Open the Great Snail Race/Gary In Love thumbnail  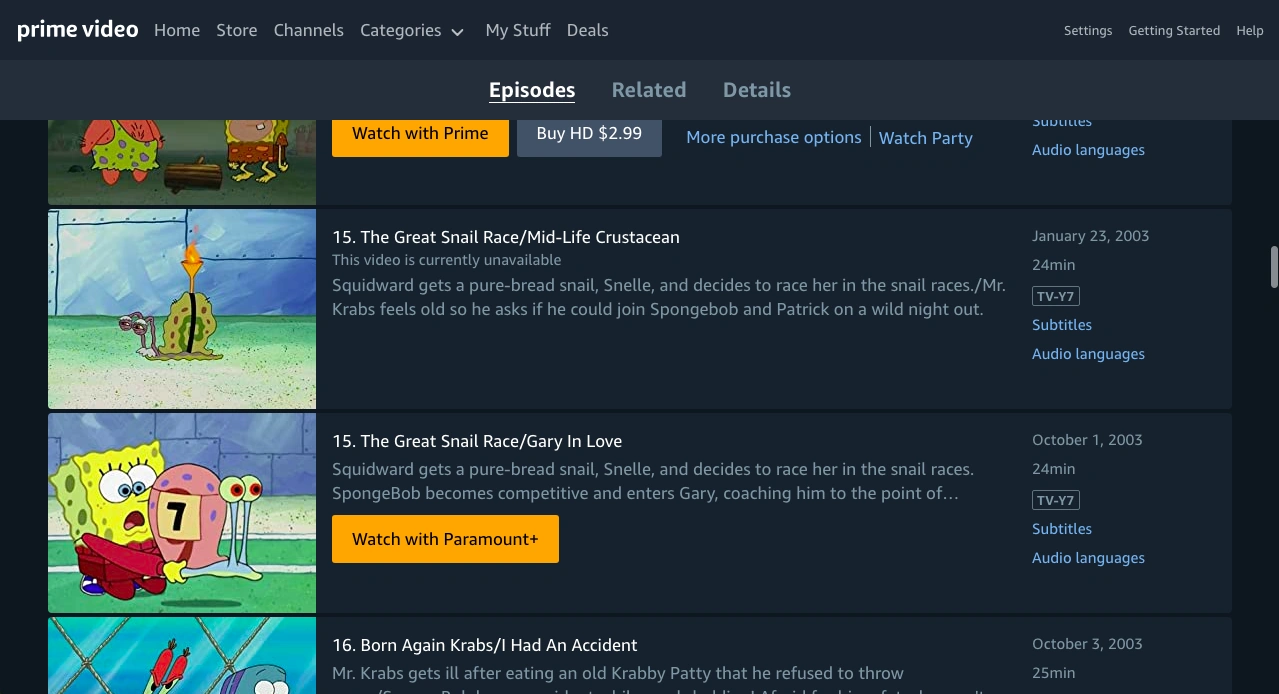(182, 513)
